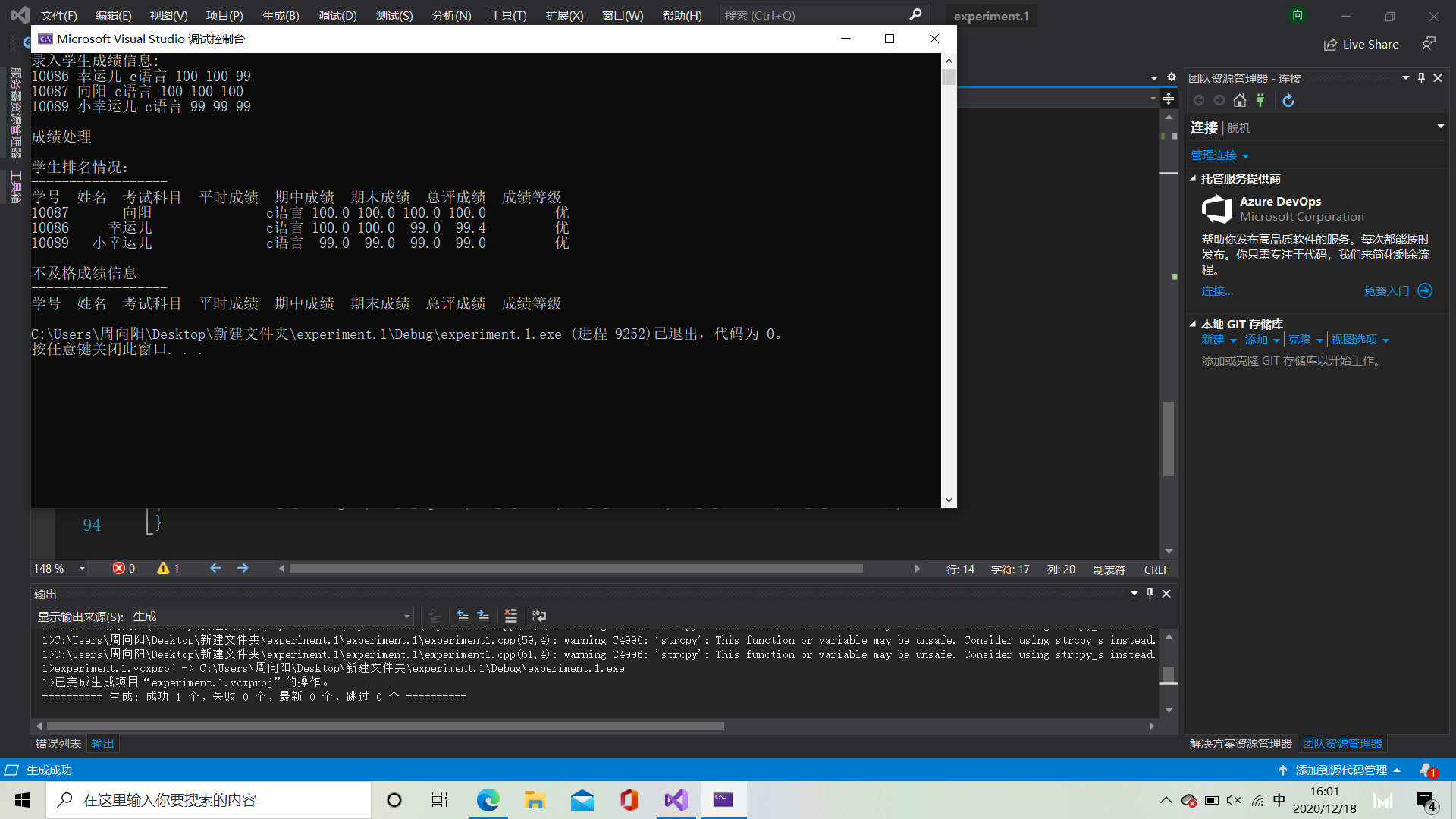
Task: Clear all output text icon
Action: coord(510,616)
